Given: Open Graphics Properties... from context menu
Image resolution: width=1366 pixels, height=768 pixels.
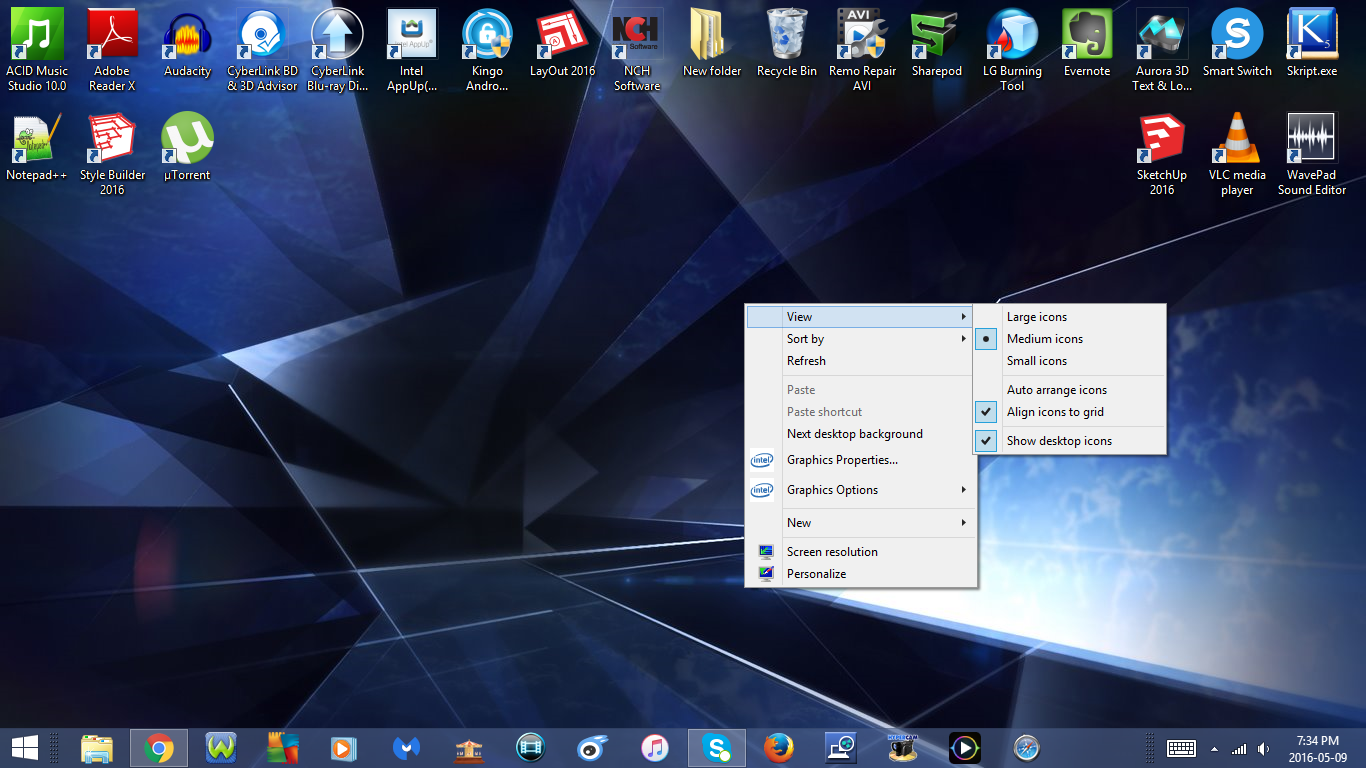Looking at the screenshot, I should pos(860,460).
